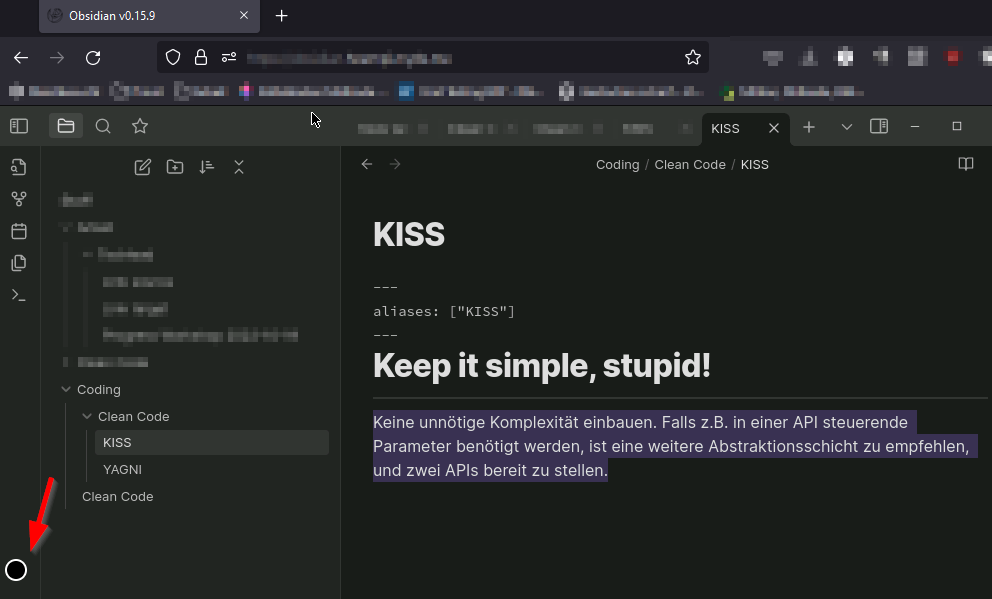Open starred notes with the star icon
Viewport: 992px width, 599px height.
(x=139, y=126)
